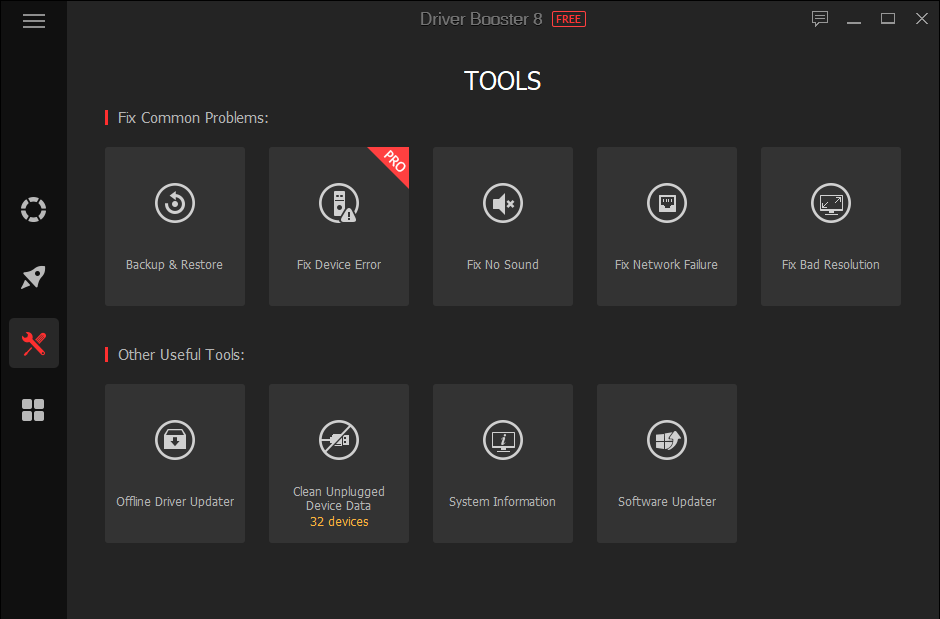Click the Fix Bad Resolution monitor icon
940x619 pixels.
(830, 203)
